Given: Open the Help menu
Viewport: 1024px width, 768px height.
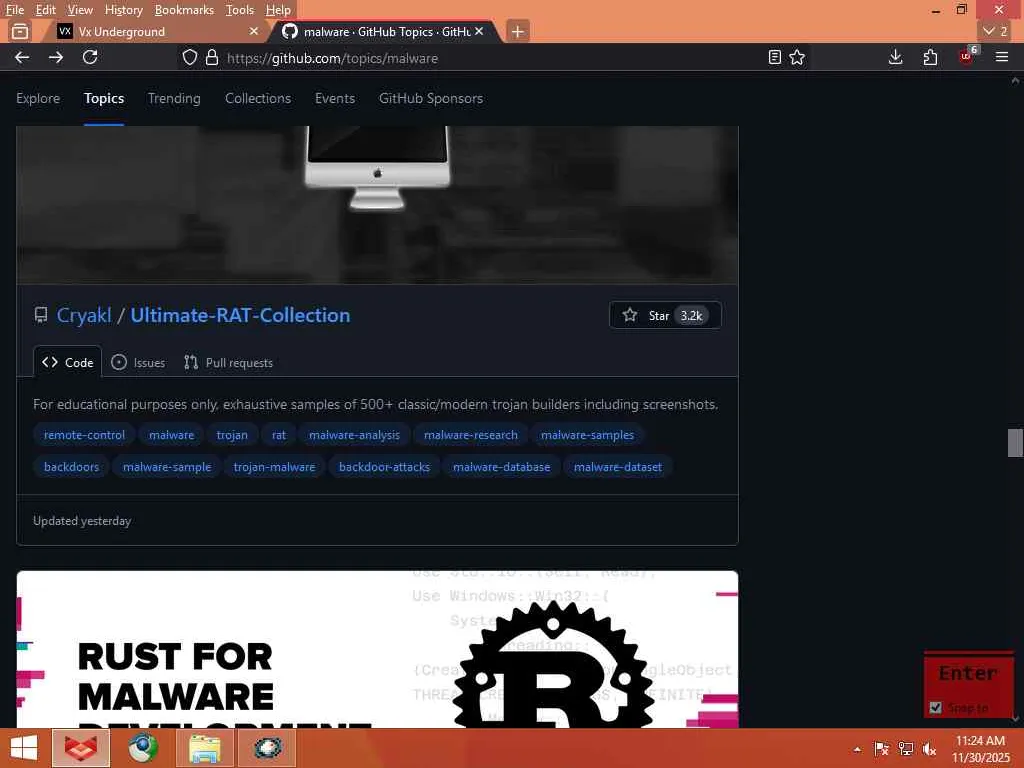Looking at the screenshot, I should [x=278, y=10].
